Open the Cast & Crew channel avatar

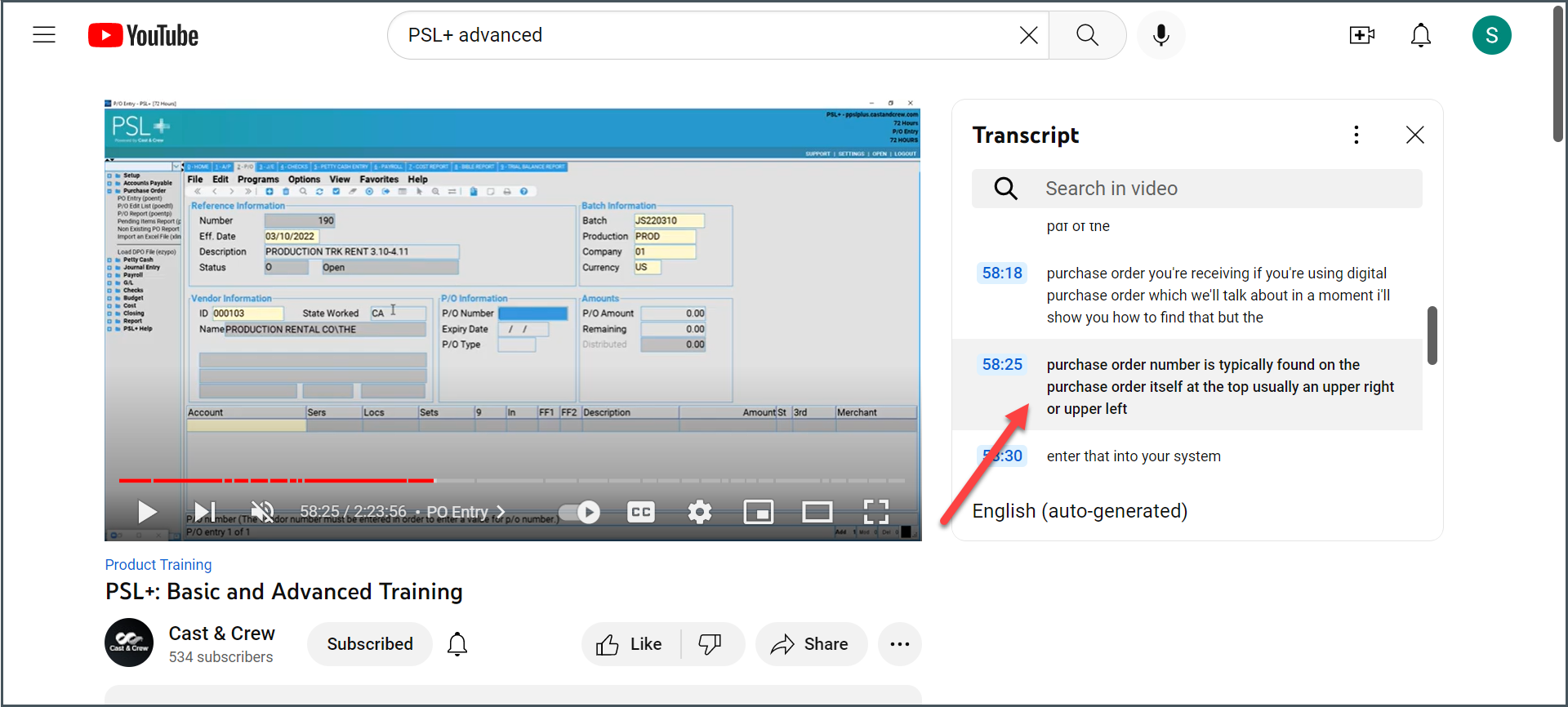coord(129,643)
